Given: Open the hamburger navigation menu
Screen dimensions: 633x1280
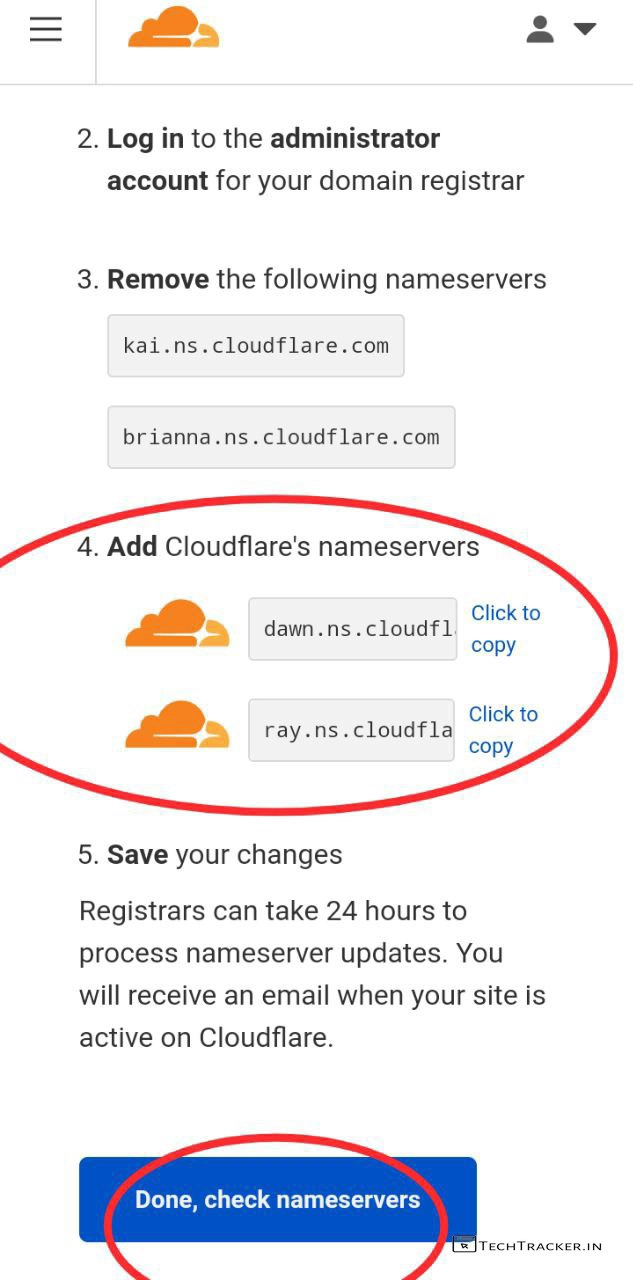Looking at the screenshot, I should pyautogui.click(x=46, y=30).
